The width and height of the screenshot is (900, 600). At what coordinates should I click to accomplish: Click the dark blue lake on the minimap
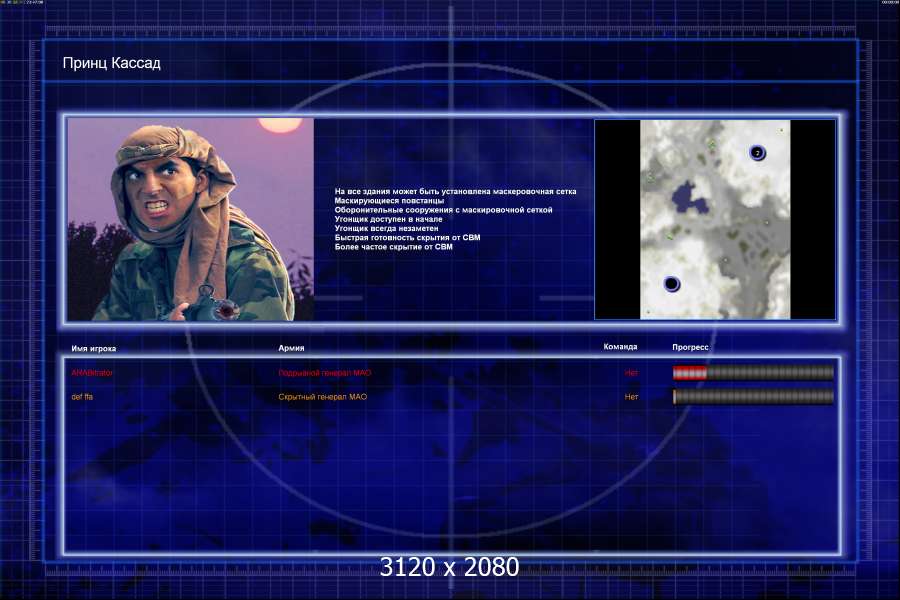tap(686, 194)
